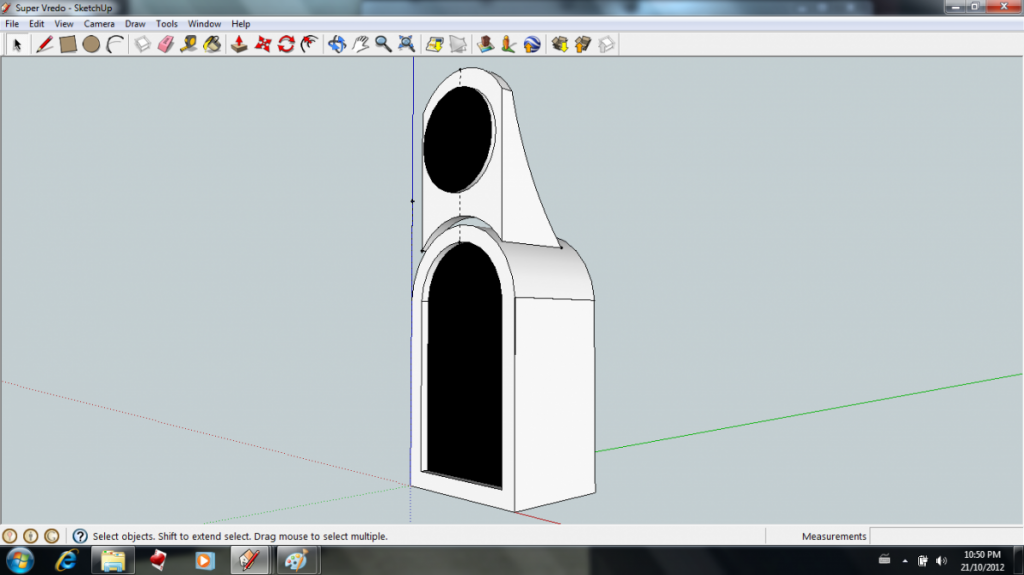Open the Help menu

point(241,24)
